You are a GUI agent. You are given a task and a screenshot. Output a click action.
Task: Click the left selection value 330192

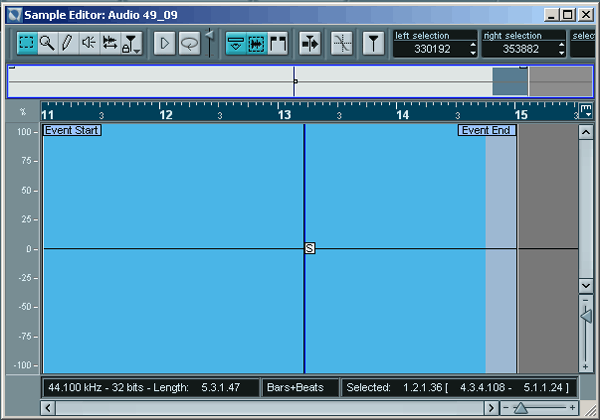click(x=432, y=49)
